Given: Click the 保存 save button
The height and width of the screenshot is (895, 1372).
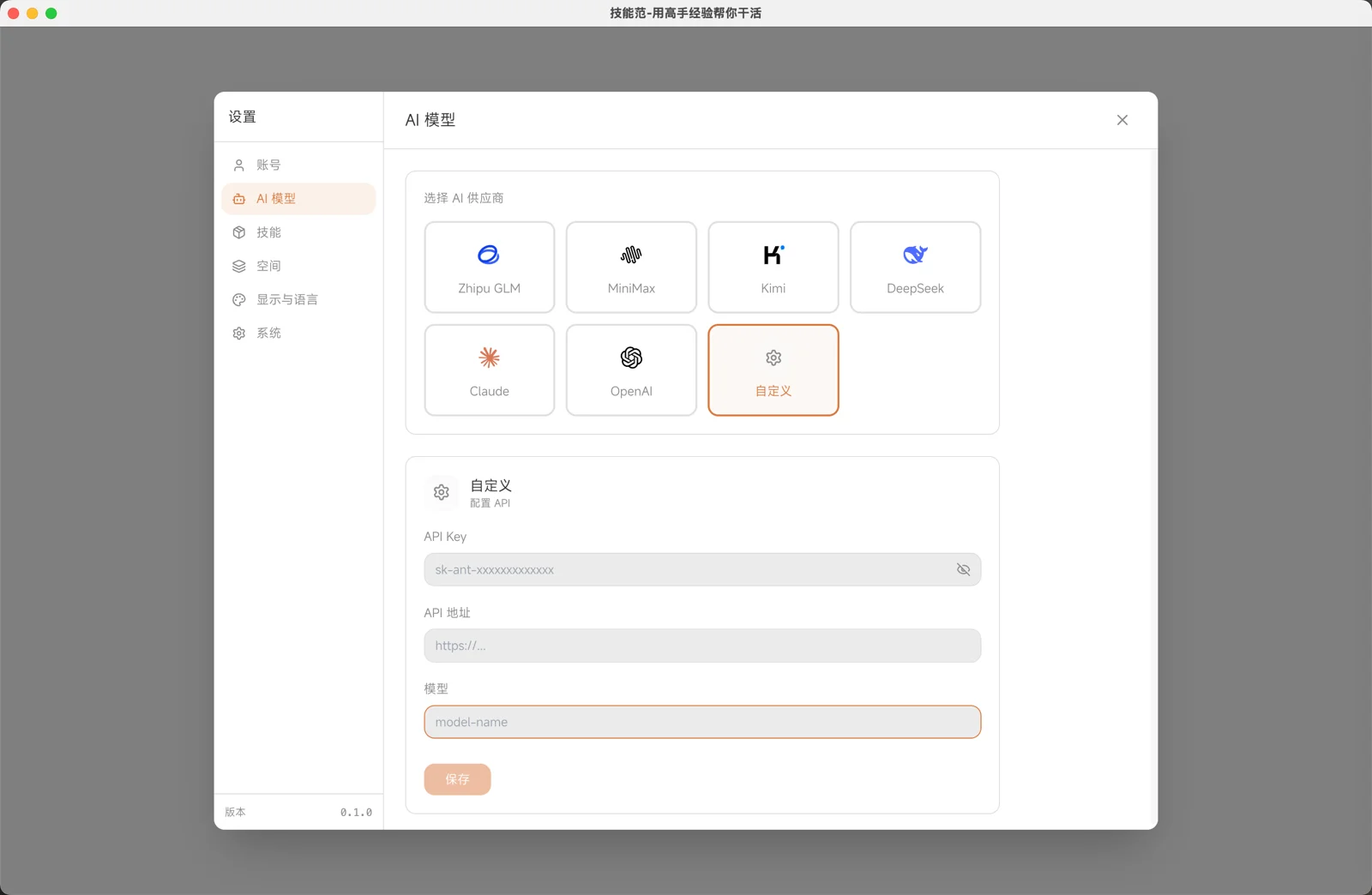Looking at the screenshot, I should (x=457, y=779).
